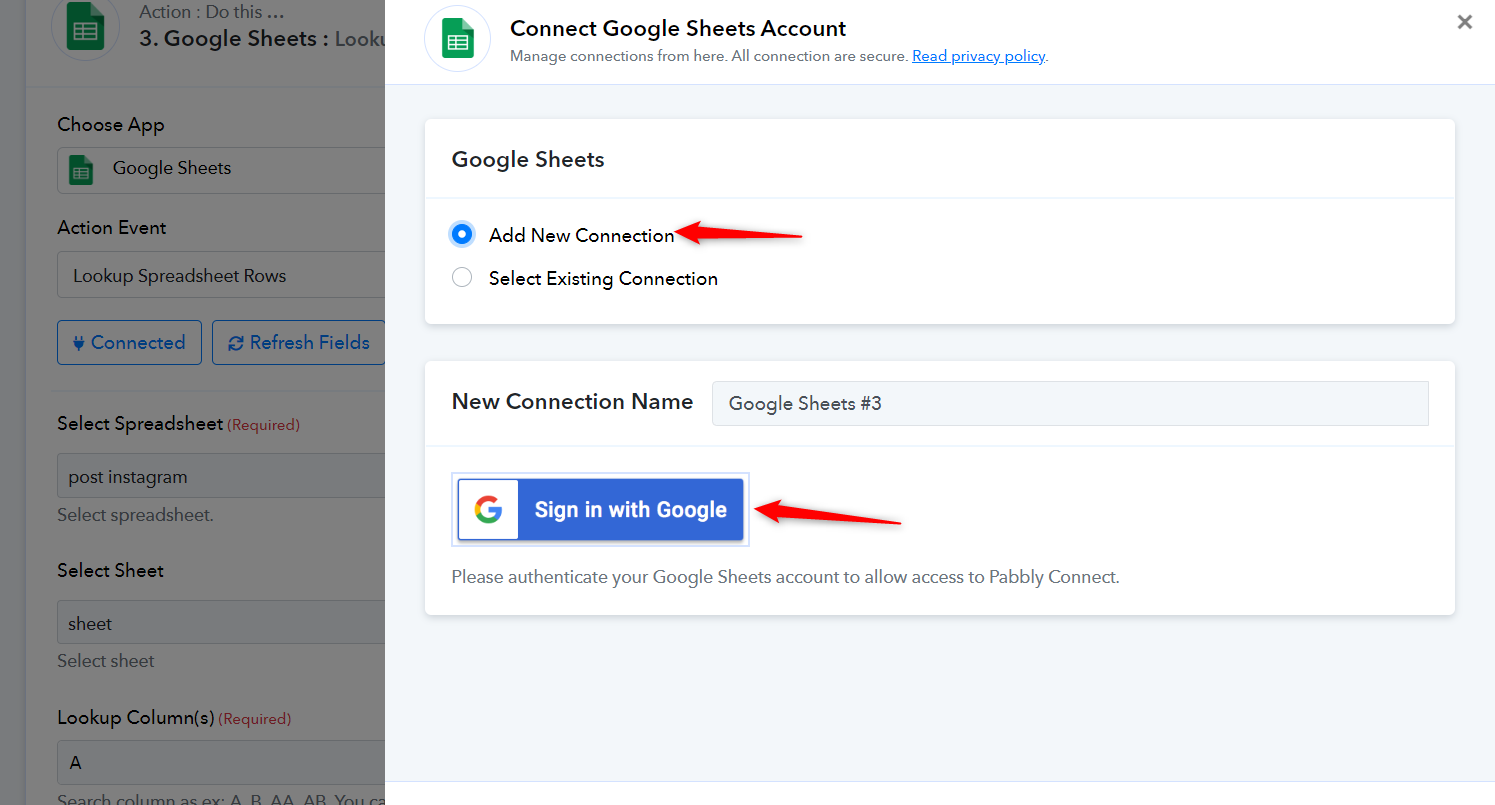Click the plug icon on Connected button
Screen dimensions: 1495x805
point(79,343)
